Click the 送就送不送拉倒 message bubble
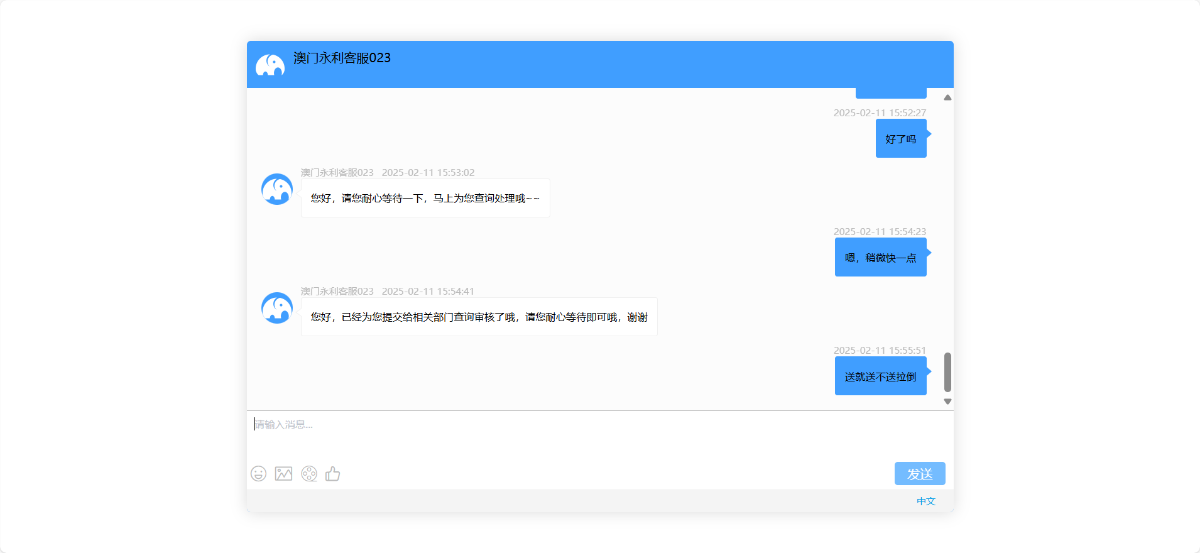 880,376
